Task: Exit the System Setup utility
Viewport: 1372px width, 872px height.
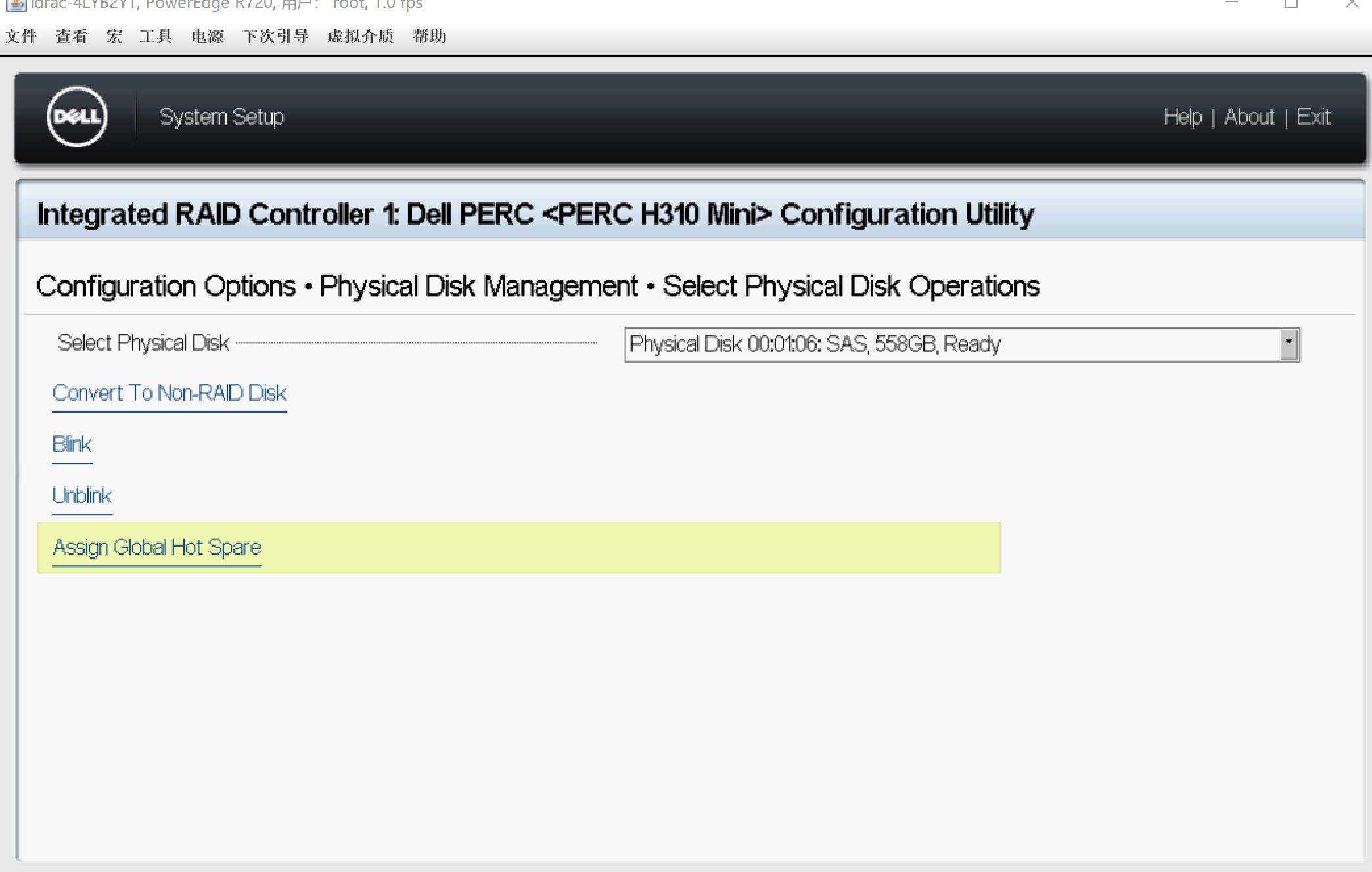Action: pyautogui.click(x=1313, y=117)
